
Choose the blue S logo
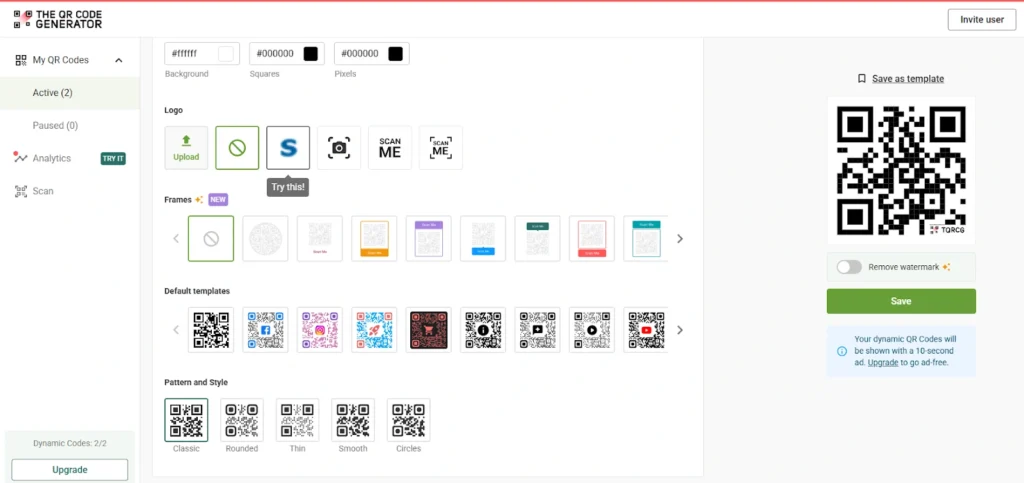pyautogui.click(x=288, y=148)
